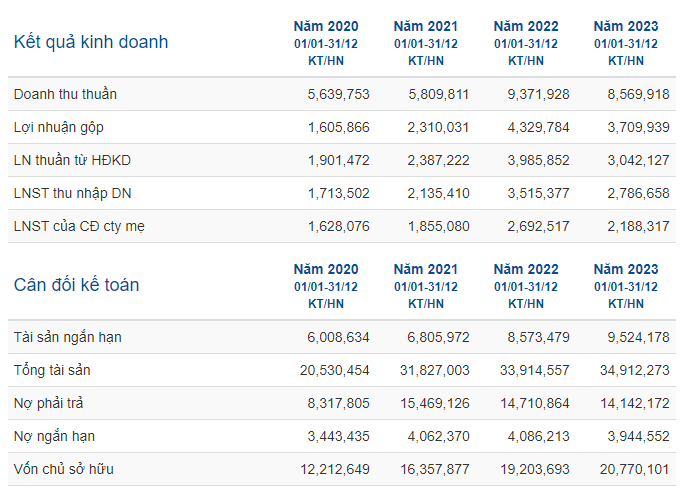Click the 2020 Vốn chủ sở hữu value 12,212,649
680x489 pixels.
(x=334, y=469)
